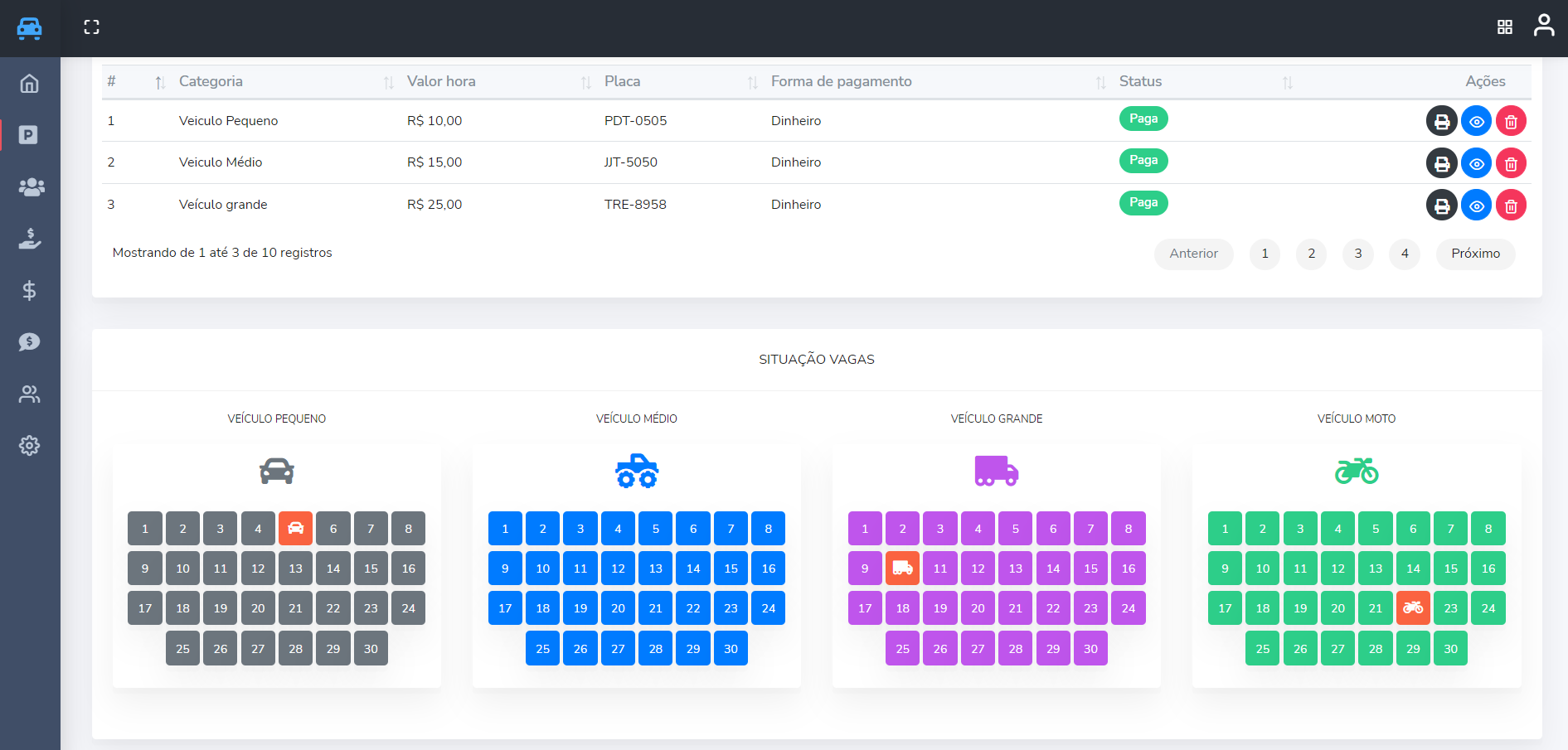Viewport: 1568px width, 750px height.
Task: Click the Paga status badge for Veiculo Pequeno
Action: pos(1143,119)
